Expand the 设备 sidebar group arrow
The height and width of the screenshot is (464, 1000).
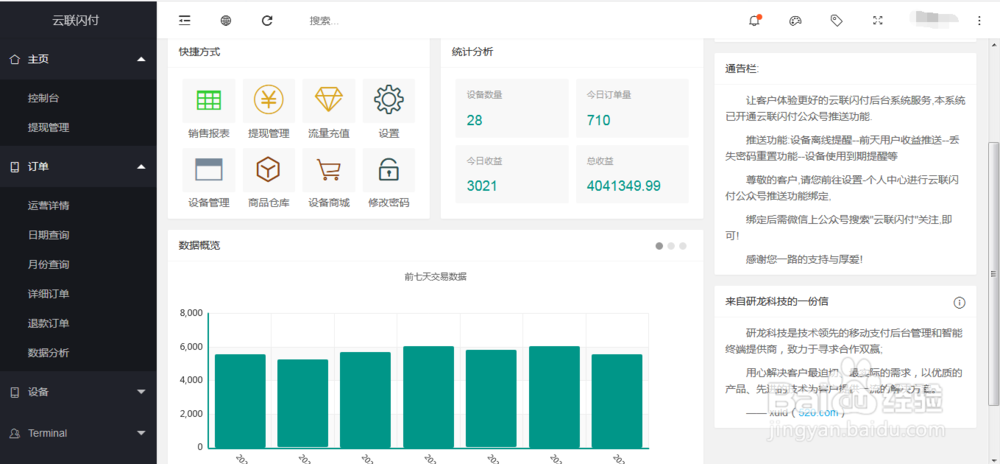(142, 392)
